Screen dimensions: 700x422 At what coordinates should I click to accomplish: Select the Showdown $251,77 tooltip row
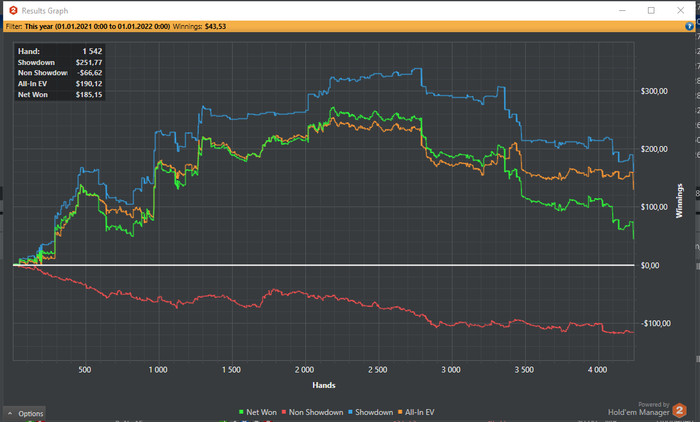click(60, 63)
